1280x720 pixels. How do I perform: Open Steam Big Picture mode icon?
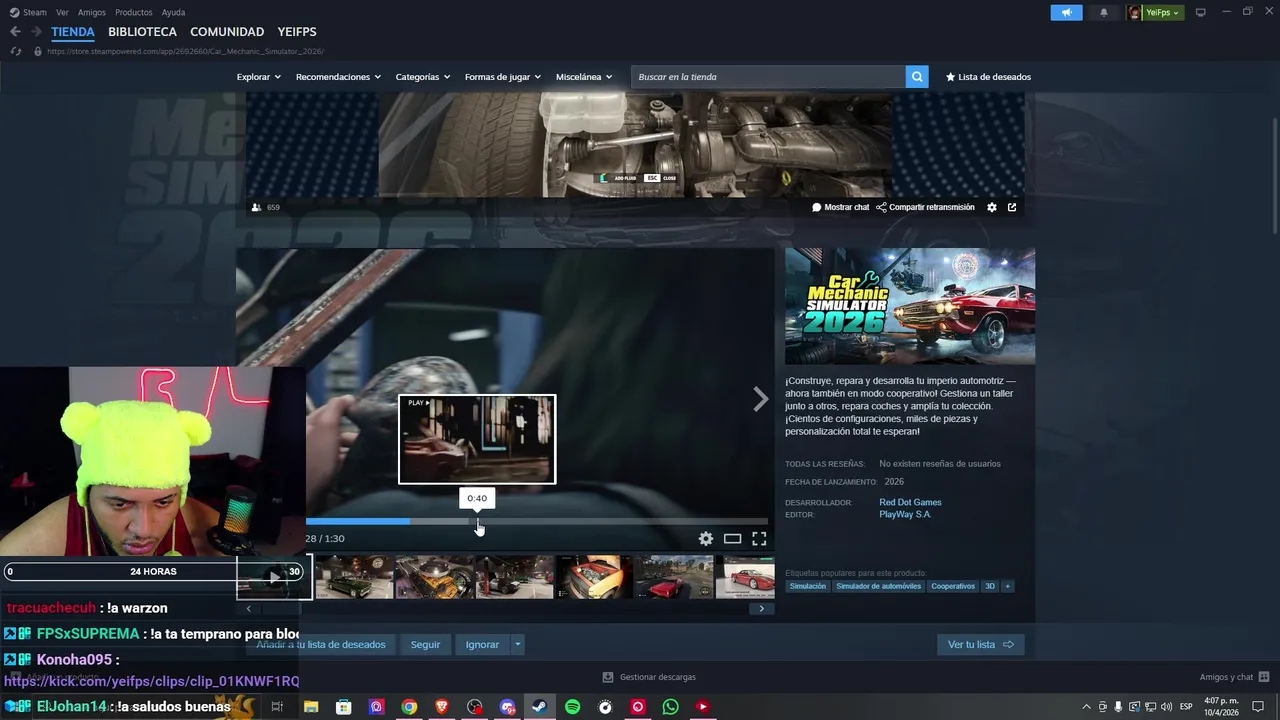(1200, 12)
